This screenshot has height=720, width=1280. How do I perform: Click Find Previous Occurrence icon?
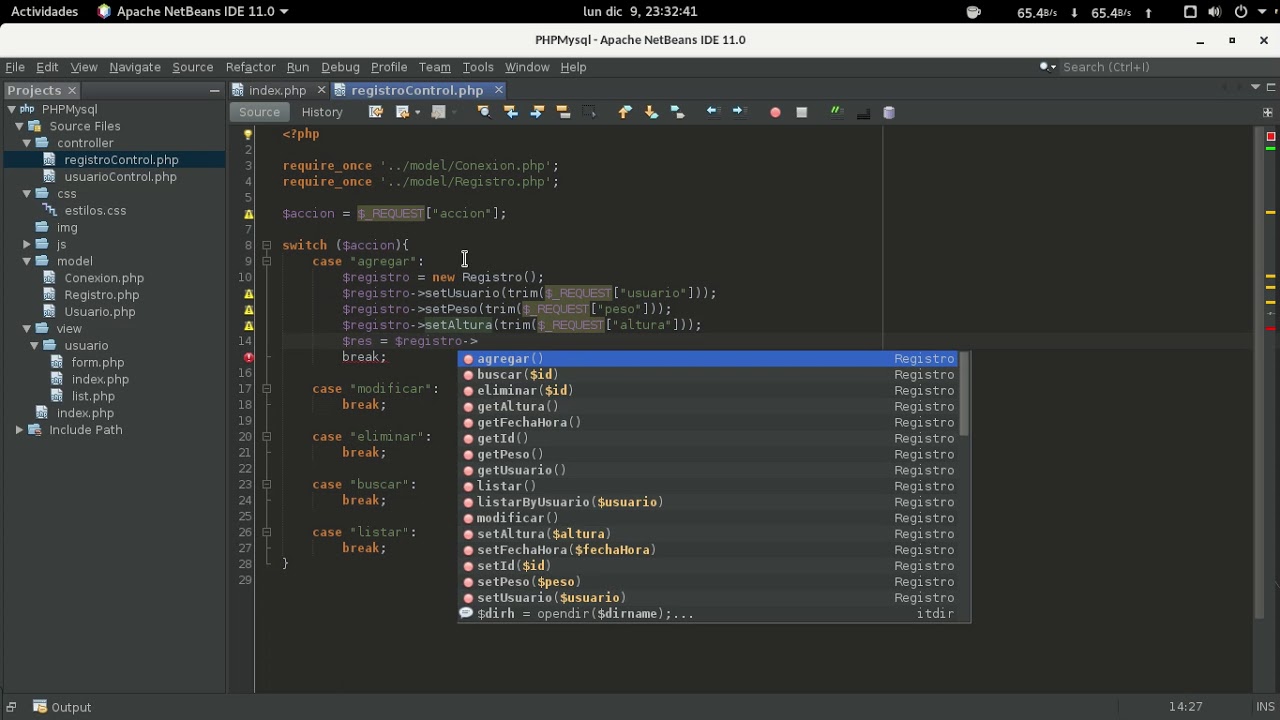(x=510, y=112)
